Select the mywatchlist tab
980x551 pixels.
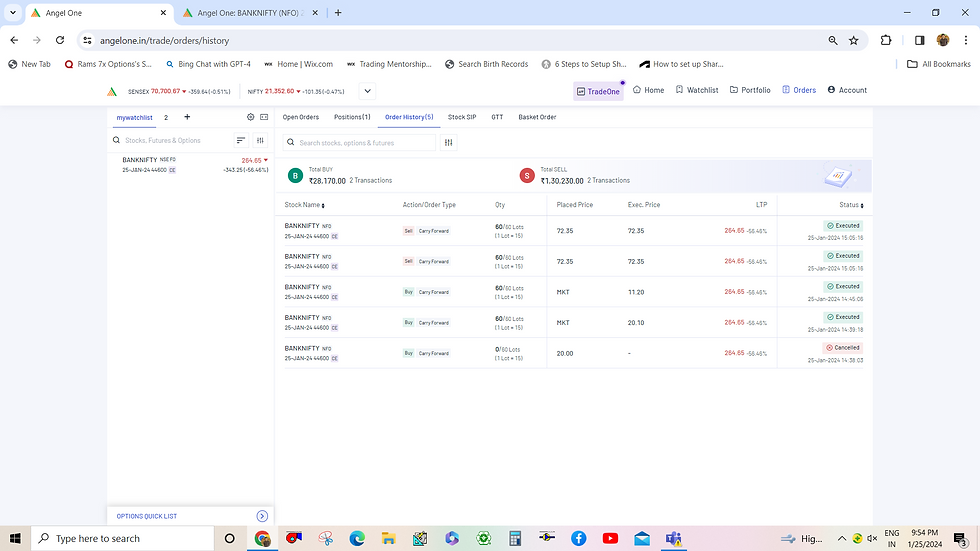134,117
